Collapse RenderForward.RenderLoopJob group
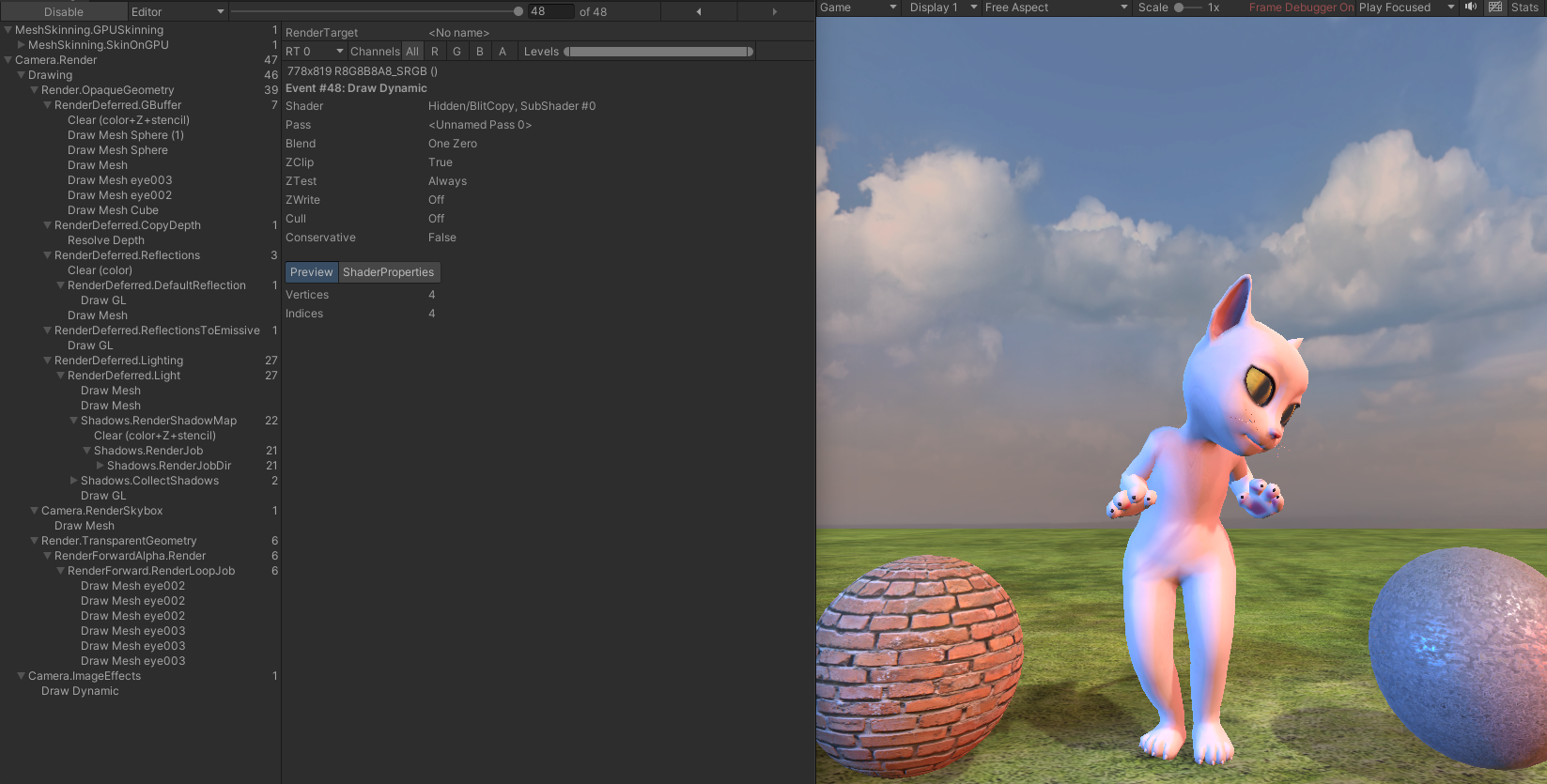This screenshot has height=784, width=1547. 61,571
